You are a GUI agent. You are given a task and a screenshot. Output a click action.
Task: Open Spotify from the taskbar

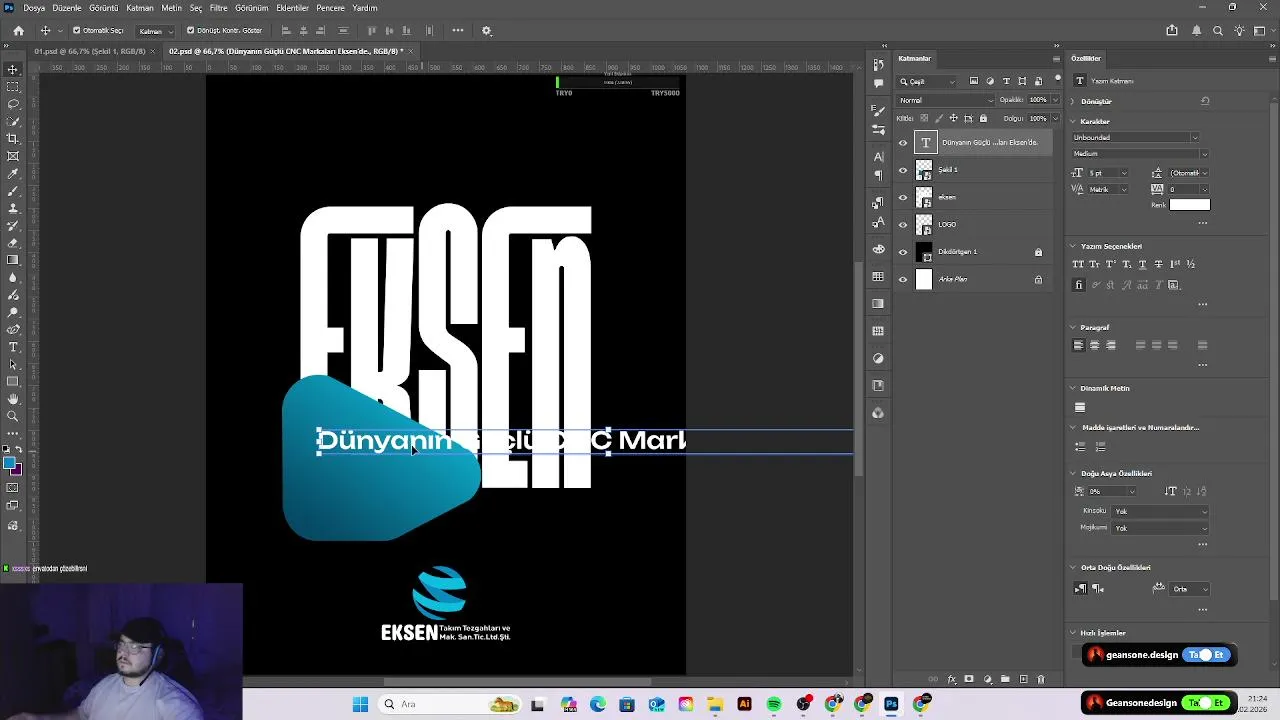coord(774,704)
